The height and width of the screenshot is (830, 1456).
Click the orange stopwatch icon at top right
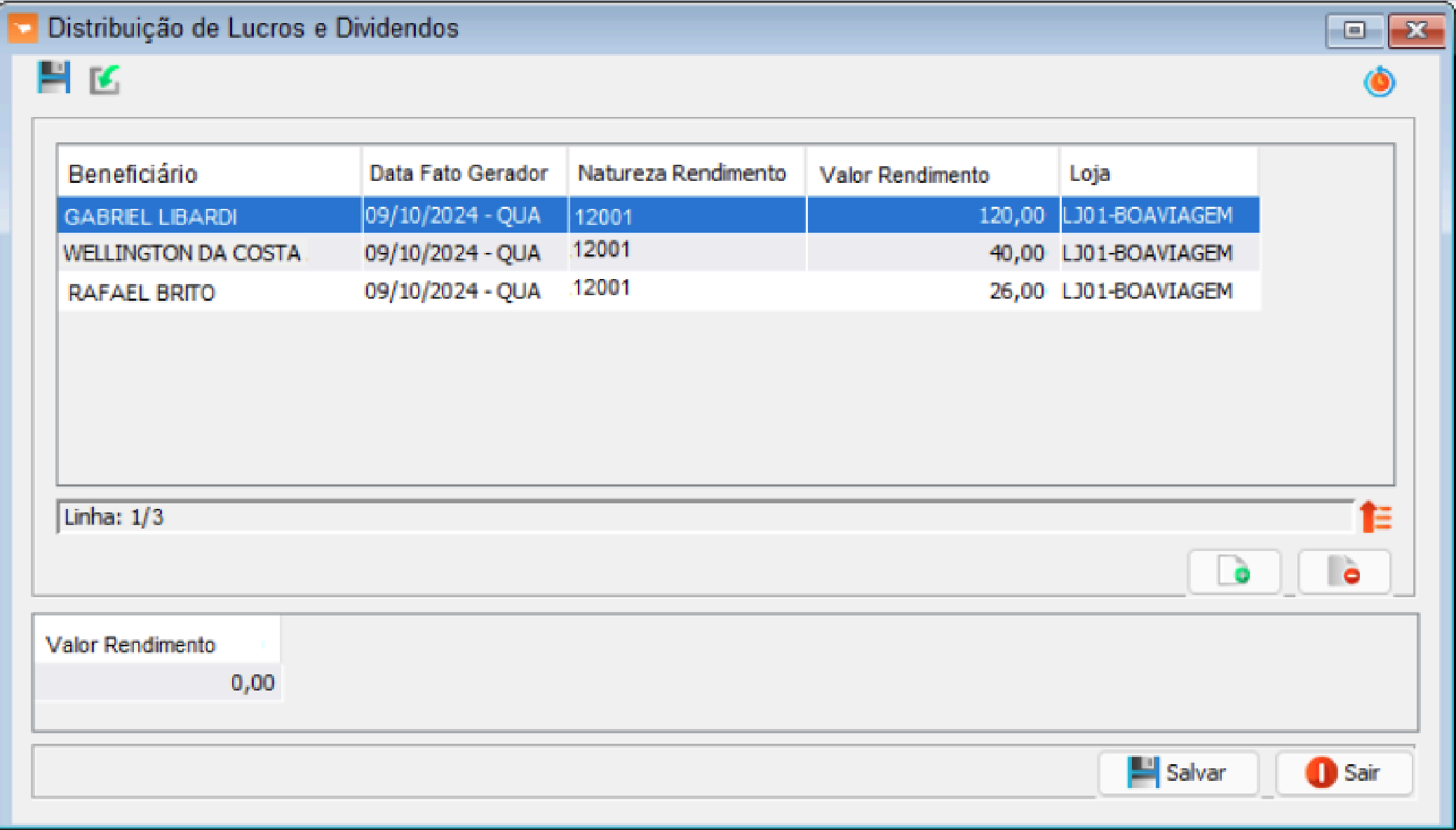click(1379, 82)
